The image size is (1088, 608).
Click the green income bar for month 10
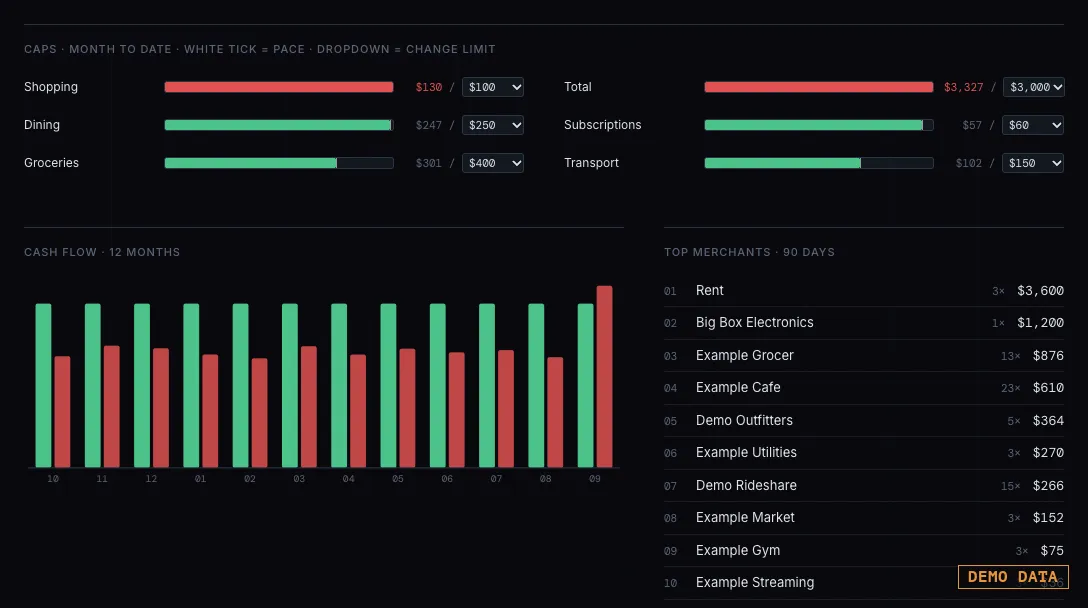(43, 385)
